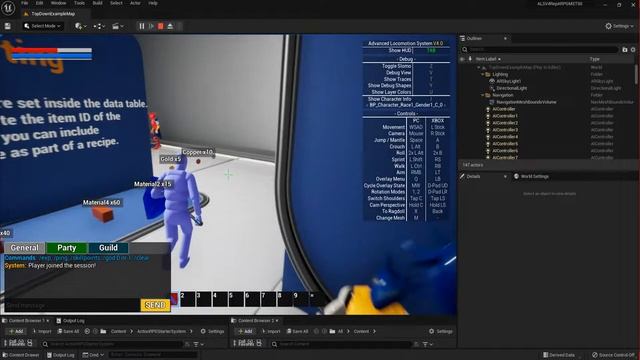Screen dimensions: 640x360
Task: Click the eject from player icon
Action: [x=170, y=26]
